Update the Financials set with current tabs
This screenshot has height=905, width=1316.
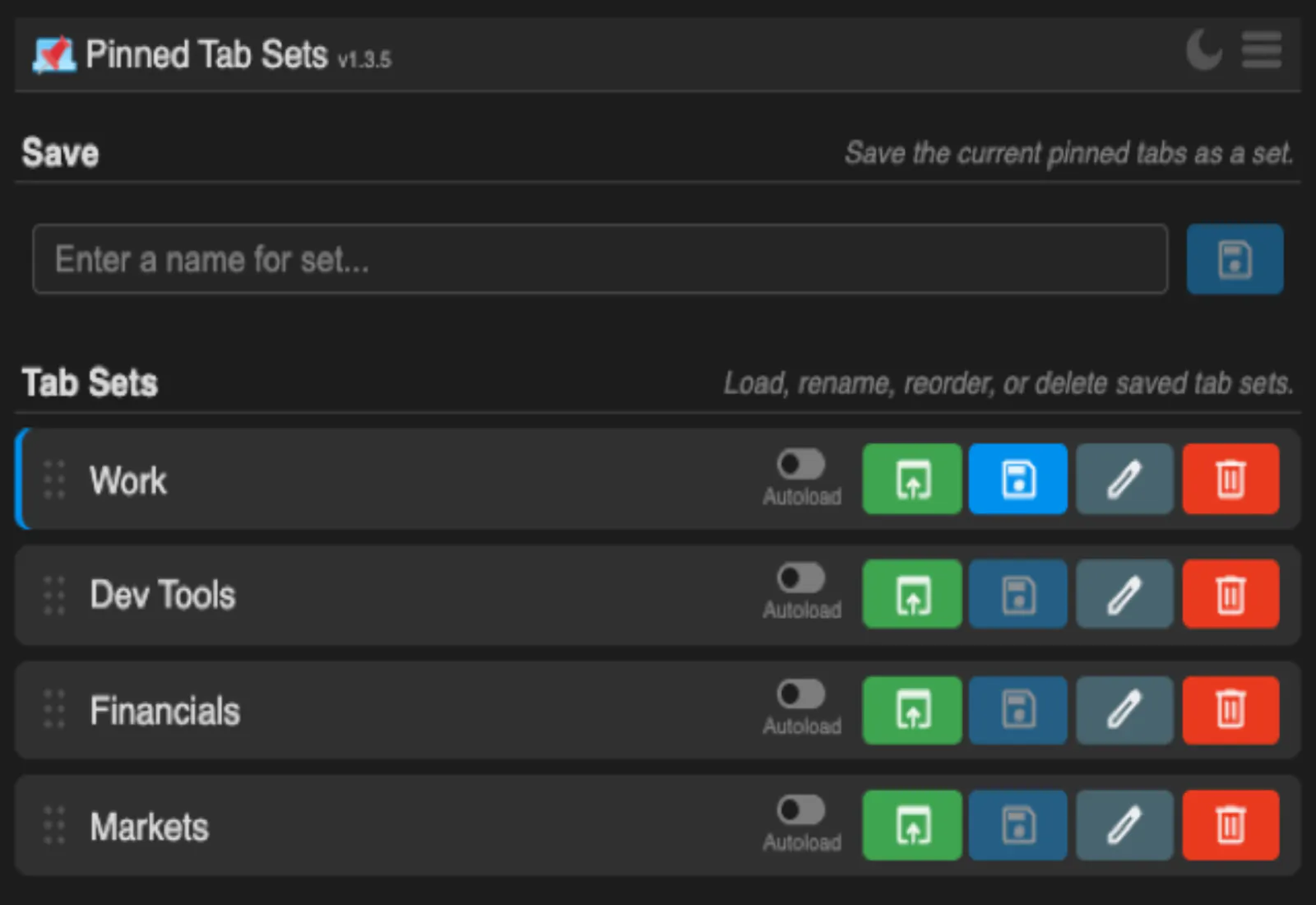tap(1017, 710)
